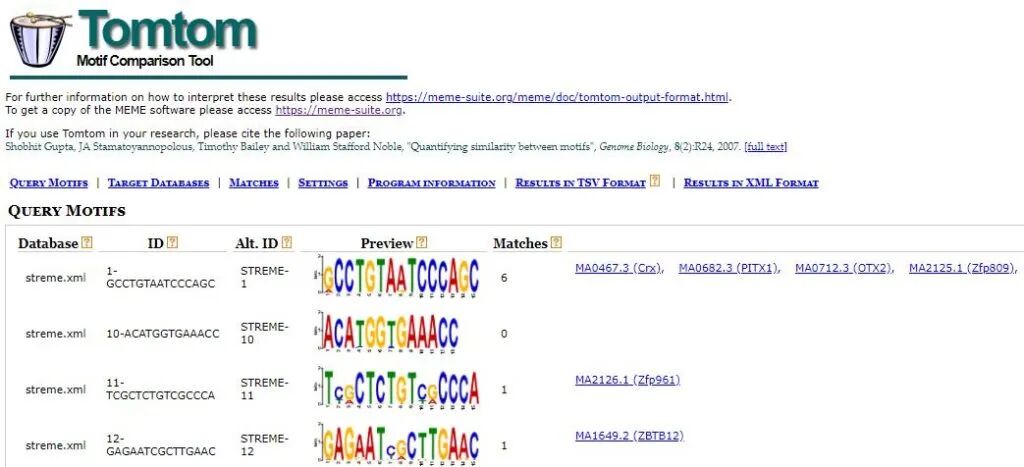The height and width of the screenshot is (467, 1024).
Task: Open help icon beside Preview column header
Action: coord(421,243)
